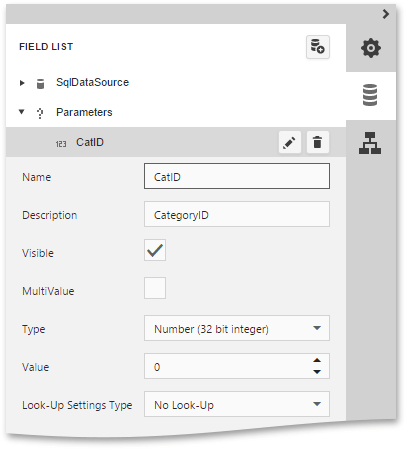This screenshot has height=450, width=406.
Task: Collapse the side panel with chevron arrow
Action: (x=386, y=14)
